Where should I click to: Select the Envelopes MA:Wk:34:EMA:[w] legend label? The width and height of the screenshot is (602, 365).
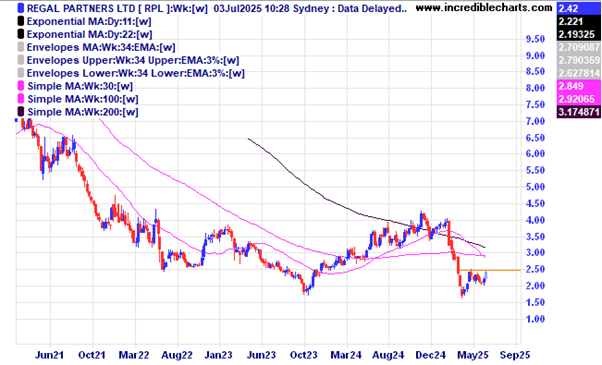[101, 48]
